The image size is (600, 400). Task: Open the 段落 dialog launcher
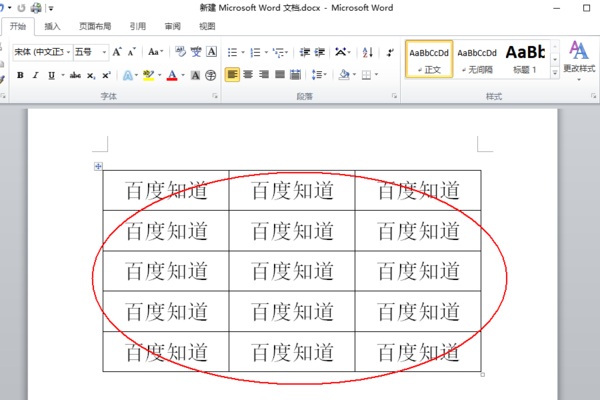coord(394,96)
